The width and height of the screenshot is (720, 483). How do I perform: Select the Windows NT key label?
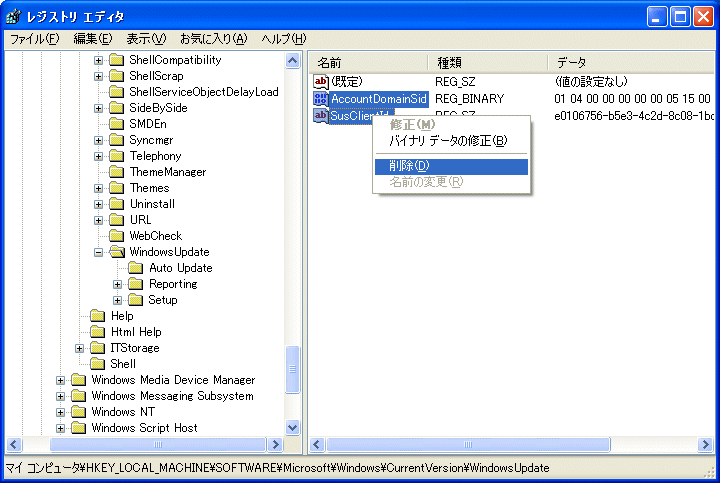pos(123,412)
